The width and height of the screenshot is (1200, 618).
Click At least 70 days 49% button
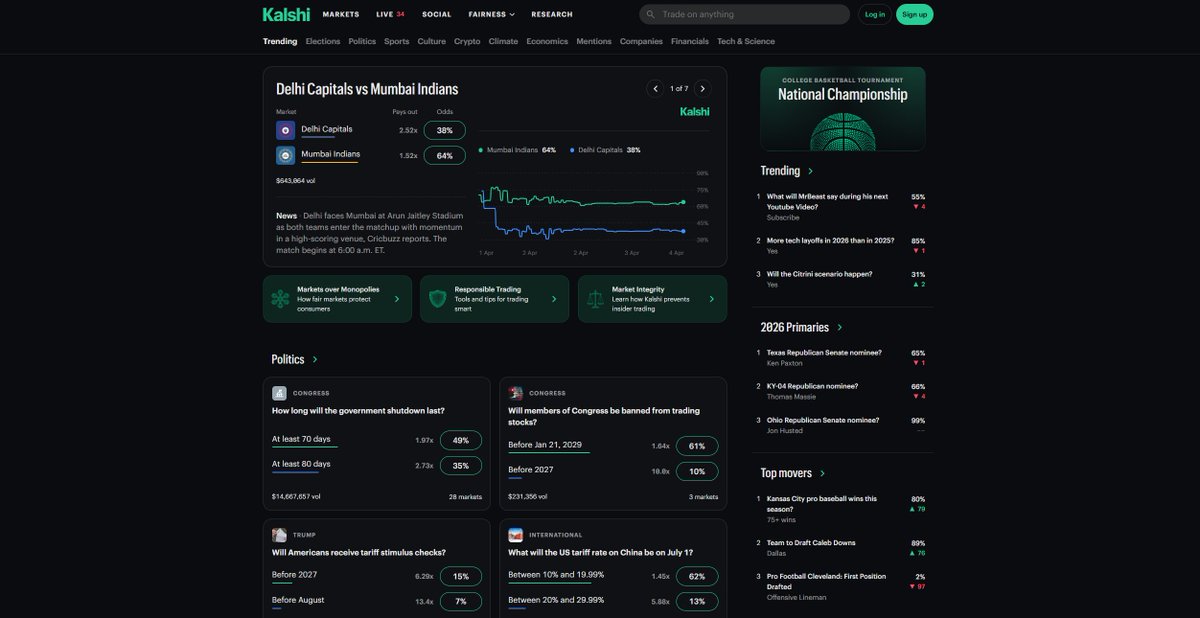[461, 440]
